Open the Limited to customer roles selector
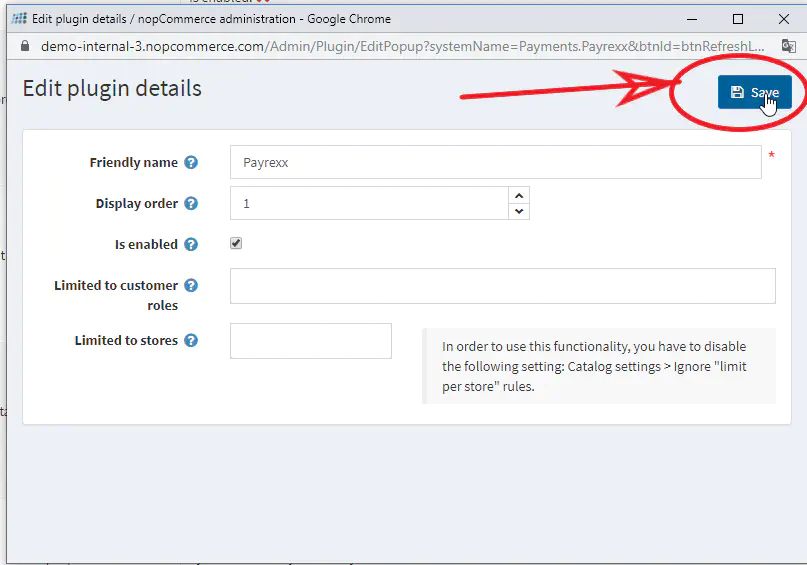Screen dimensions: 807x565 [502, 286]
